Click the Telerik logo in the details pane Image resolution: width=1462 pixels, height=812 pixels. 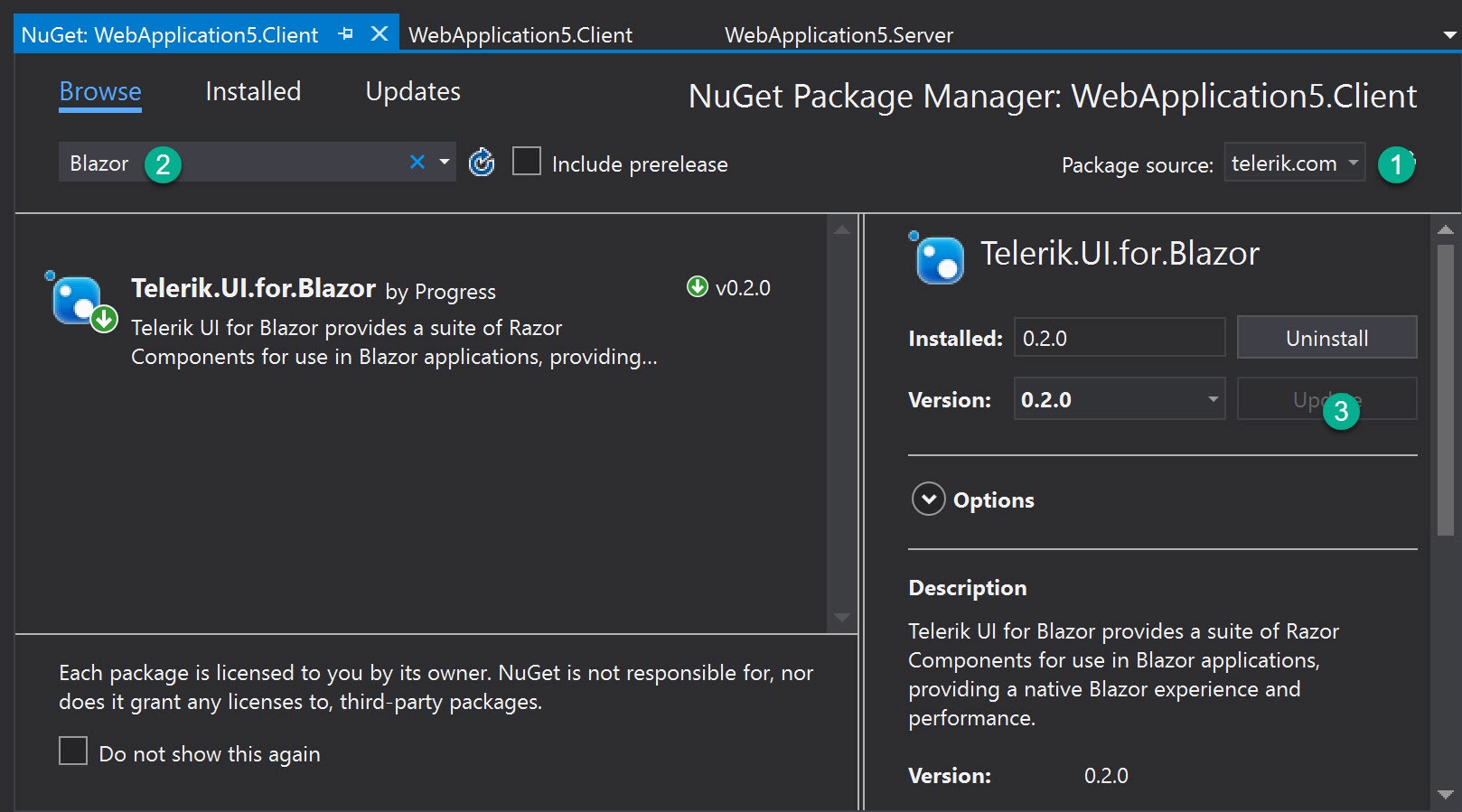[937, 258]
